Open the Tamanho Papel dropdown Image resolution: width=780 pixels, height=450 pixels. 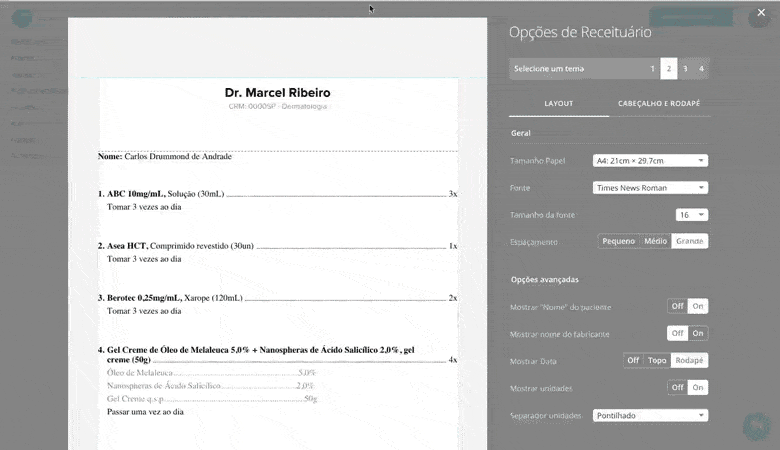650,160
